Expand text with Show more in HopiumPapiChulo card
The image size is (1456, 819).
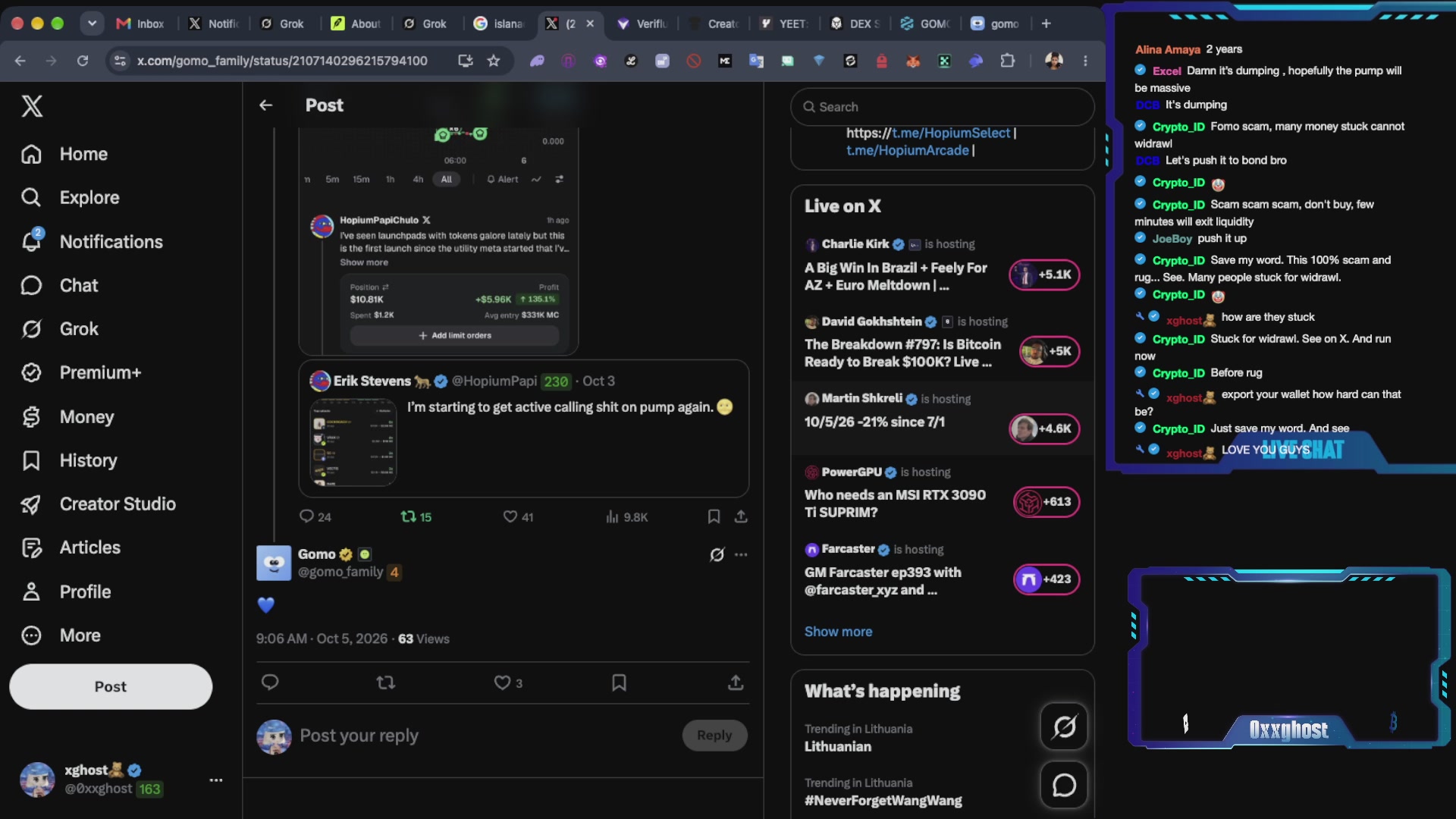(364, 262)
